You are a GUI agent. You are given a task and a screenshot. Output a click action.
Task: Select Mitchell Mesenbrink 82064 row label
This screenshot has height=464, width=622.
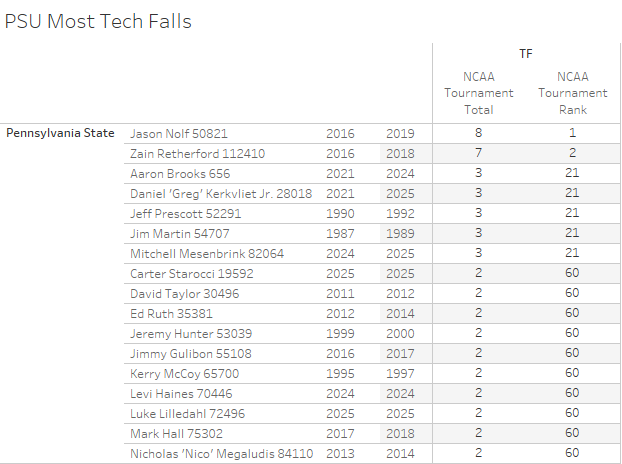(x=207, y=253)
